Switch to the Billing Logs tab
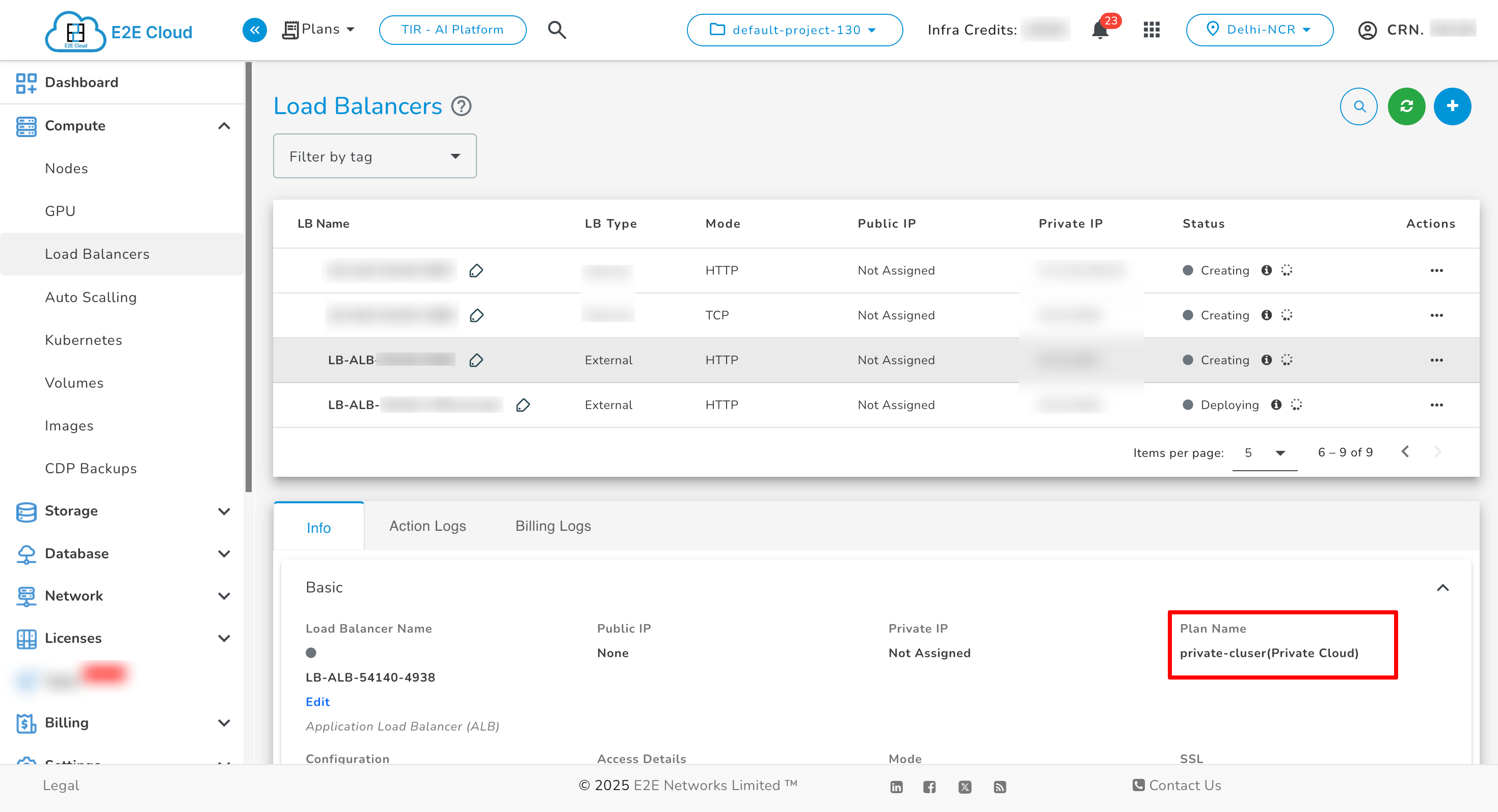The width and height of the screenshot is (1498, 812). 552,526
